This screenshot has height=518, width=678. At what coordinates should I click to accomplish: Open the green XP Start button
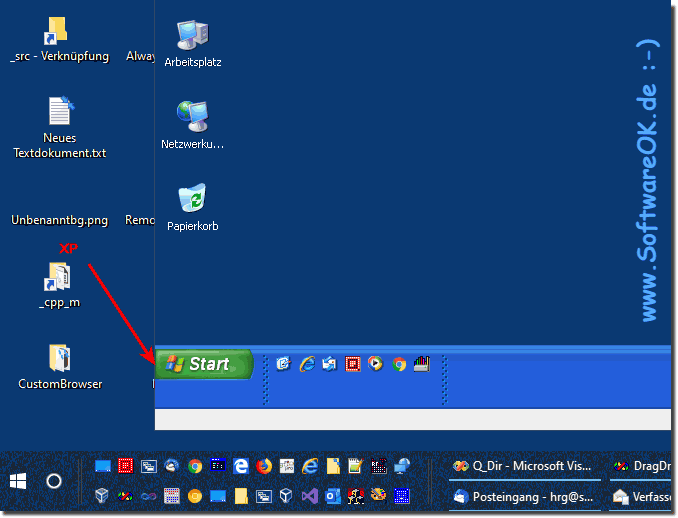(204, 364)
